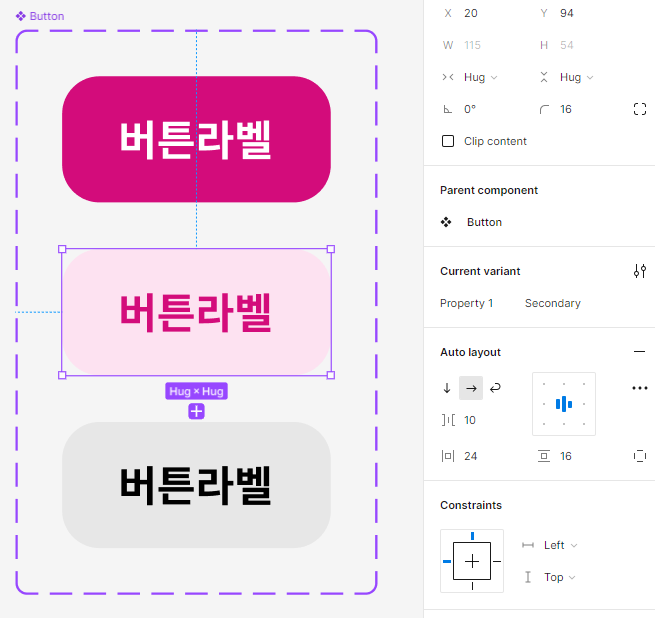This screenshot has height=618, width=655.
Task: Click the vertical padding icon
Action: (x=543, y=456)
